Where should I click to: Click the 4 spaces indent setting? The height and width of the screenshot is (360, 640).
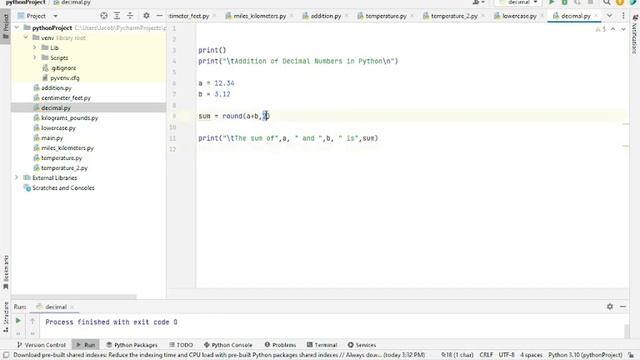coord(531,355)
